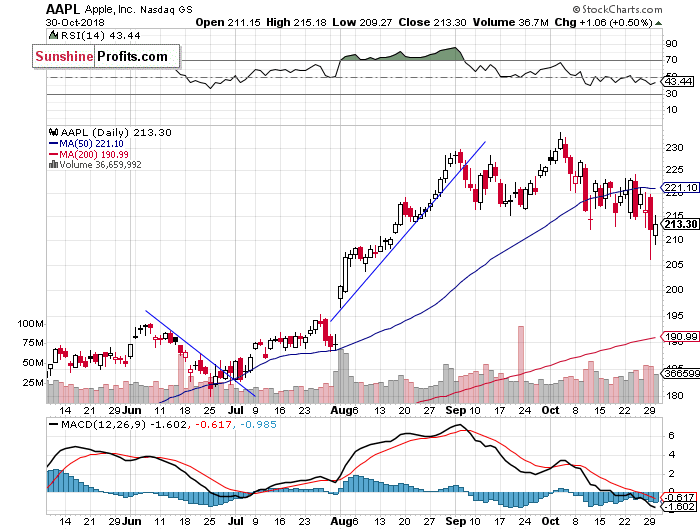This screenshot has width=700, height=530.
Task: Click 'Aug' on the price panel date axis
Action: [341, 410]
